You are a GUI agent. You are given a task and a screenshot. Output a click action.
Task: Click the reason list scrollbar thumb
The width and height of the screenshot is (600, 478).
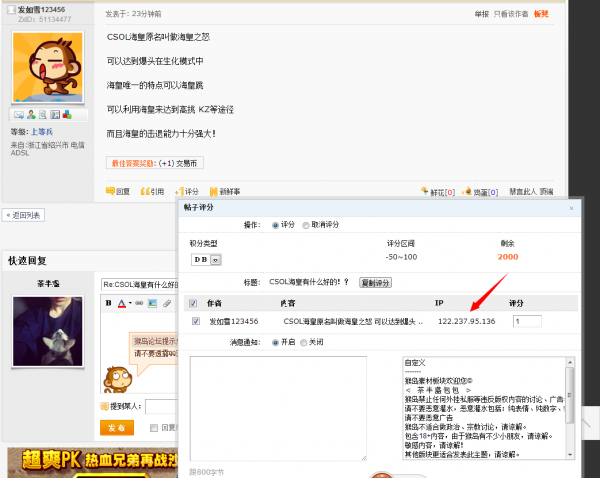pos(570,395)
